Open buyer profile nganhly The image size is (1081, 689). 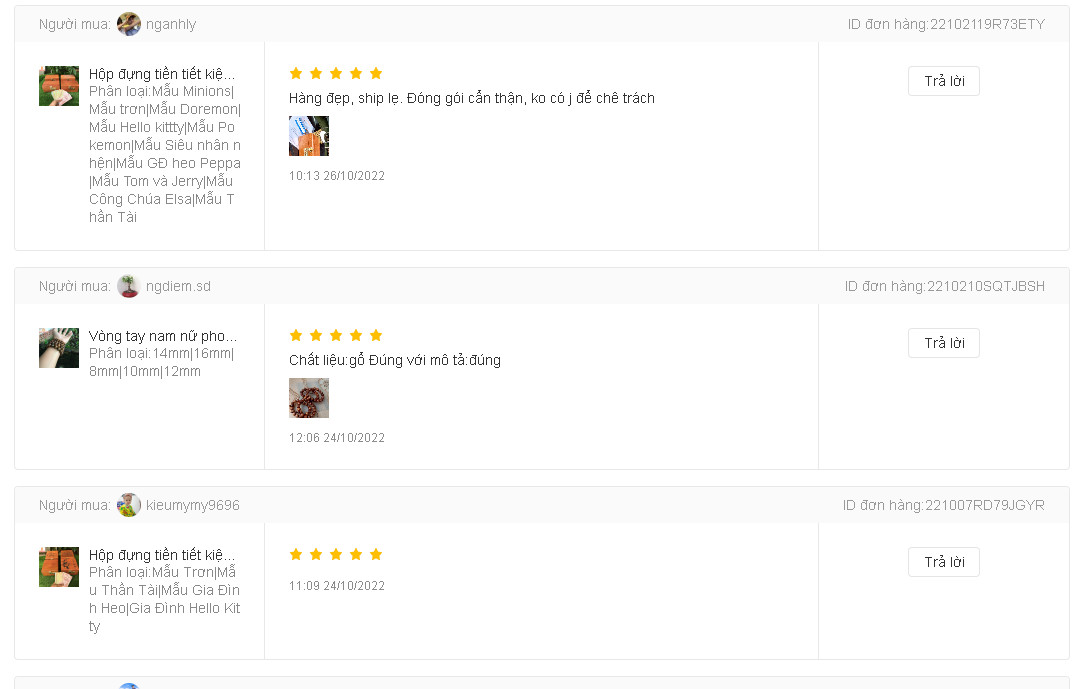coord(171,24)
